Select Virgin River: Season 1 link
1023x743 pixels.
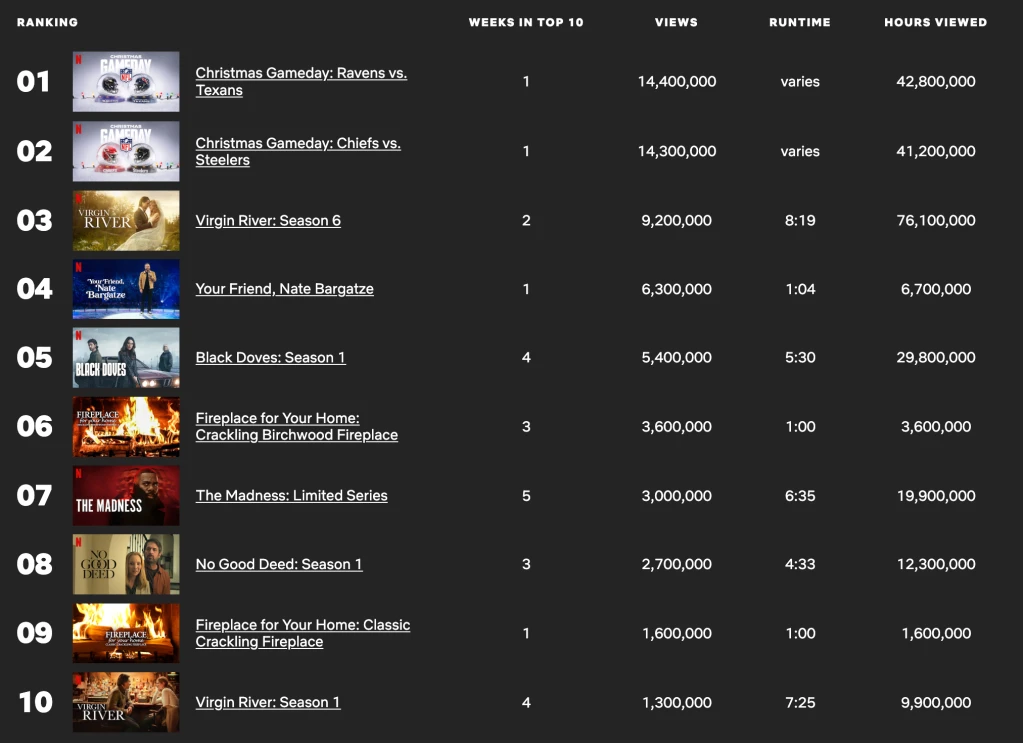tap(268, 703)
